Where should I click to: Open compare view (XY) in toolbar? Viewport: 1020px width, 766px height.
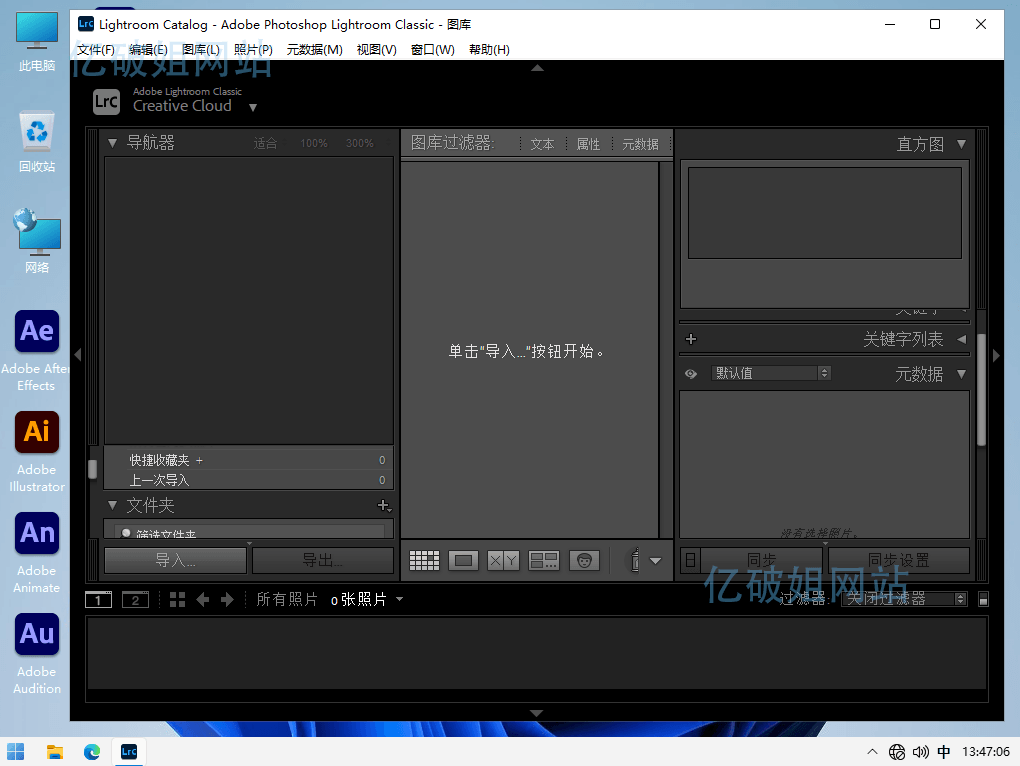(x=503, y=561)
